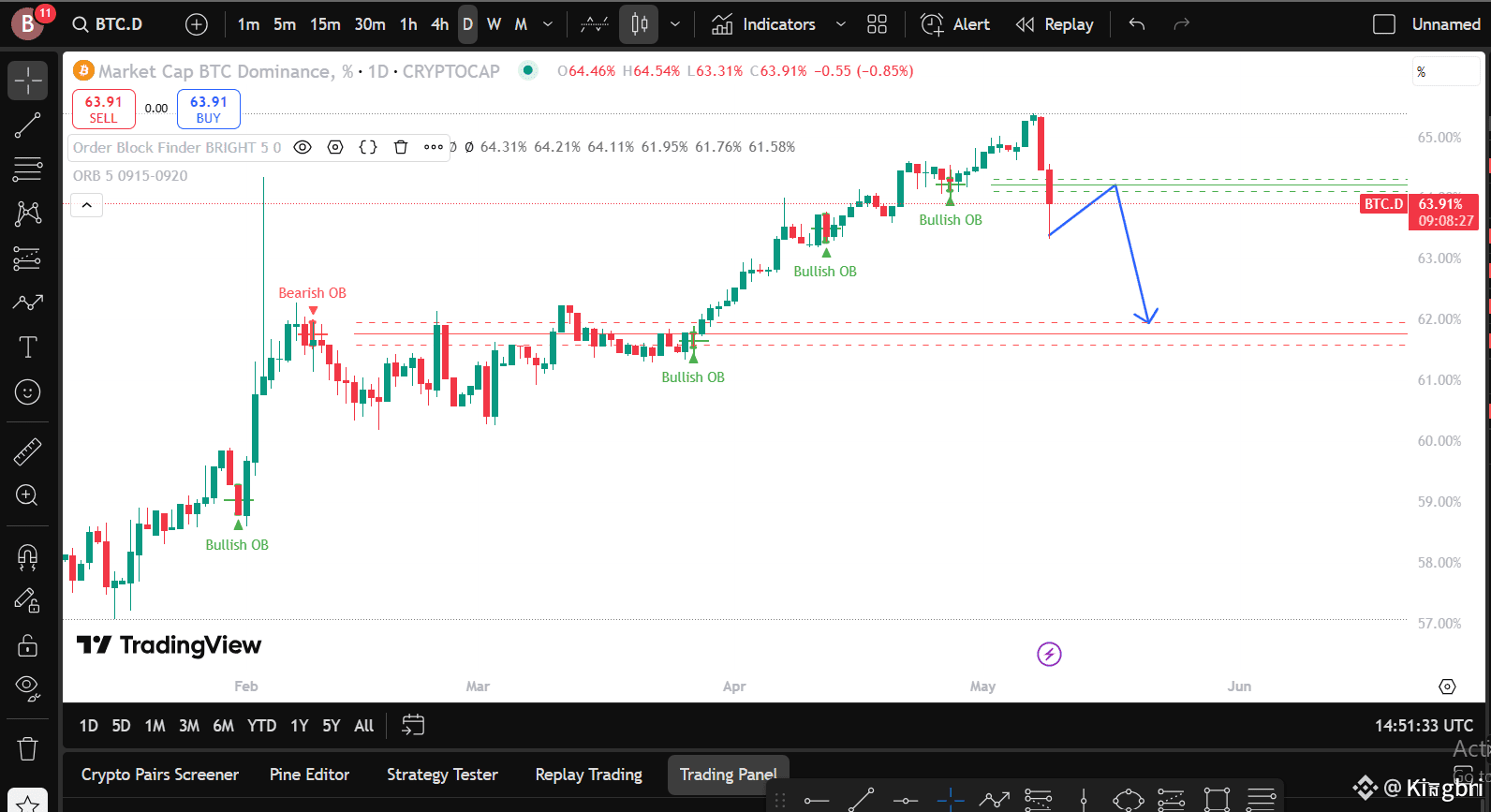Viewport: 1491px width, 812px height.
Task: Set date range to YTD
Action: (261, 726)
